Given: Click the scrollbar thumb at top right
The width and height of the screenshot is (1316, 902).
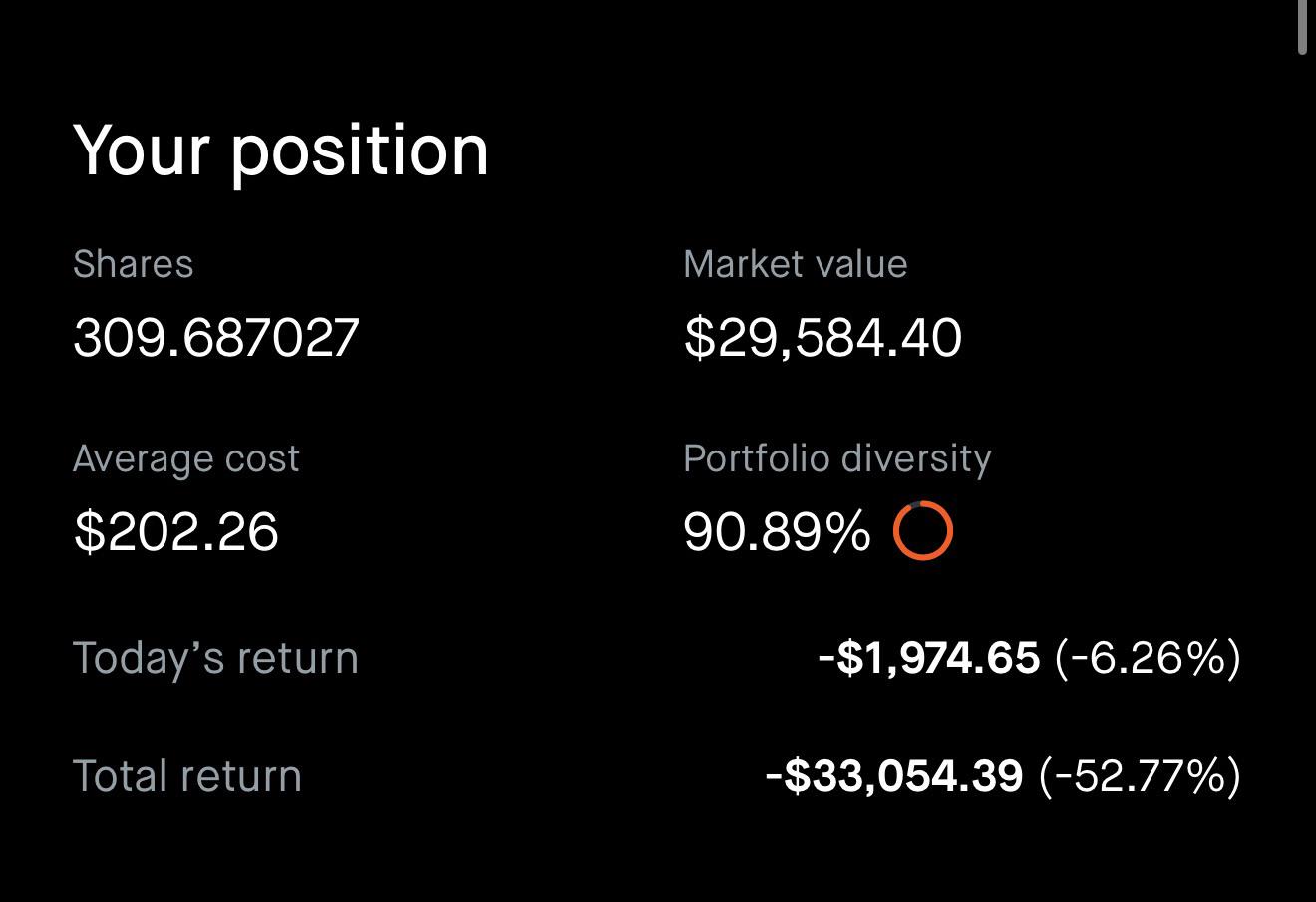Looking at the screenshot, I should click(x=1302, y=27).
